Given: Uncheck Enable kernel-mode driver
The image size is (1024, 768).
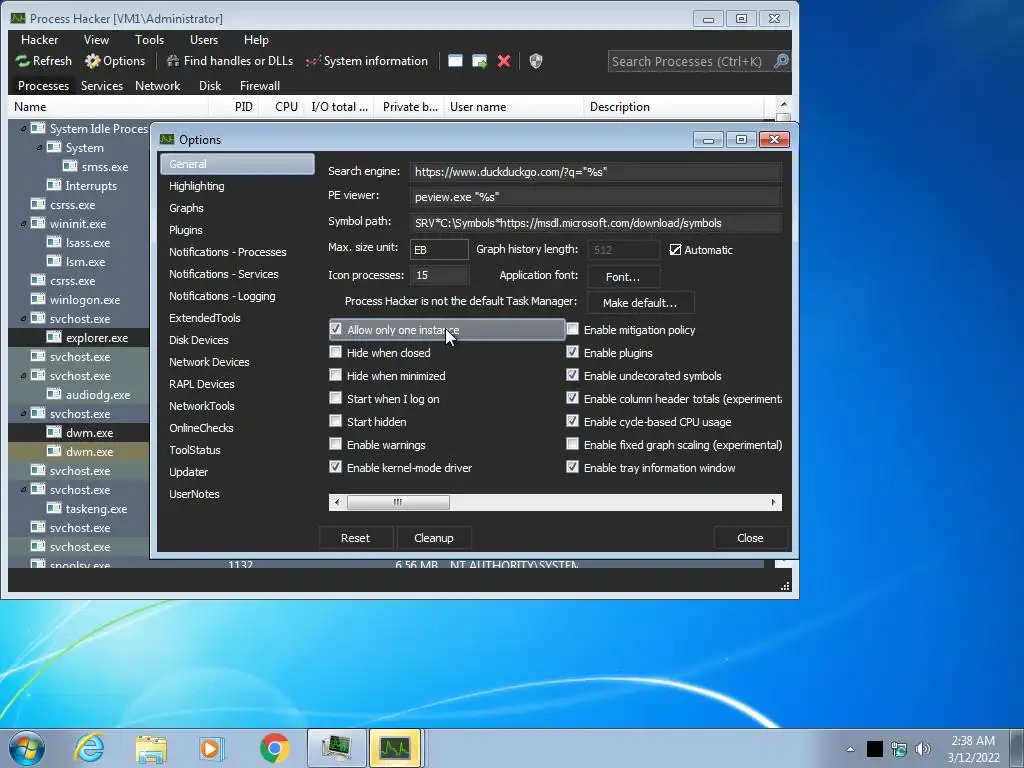Looking at the screenshot, I should click(x=336, y=467).
